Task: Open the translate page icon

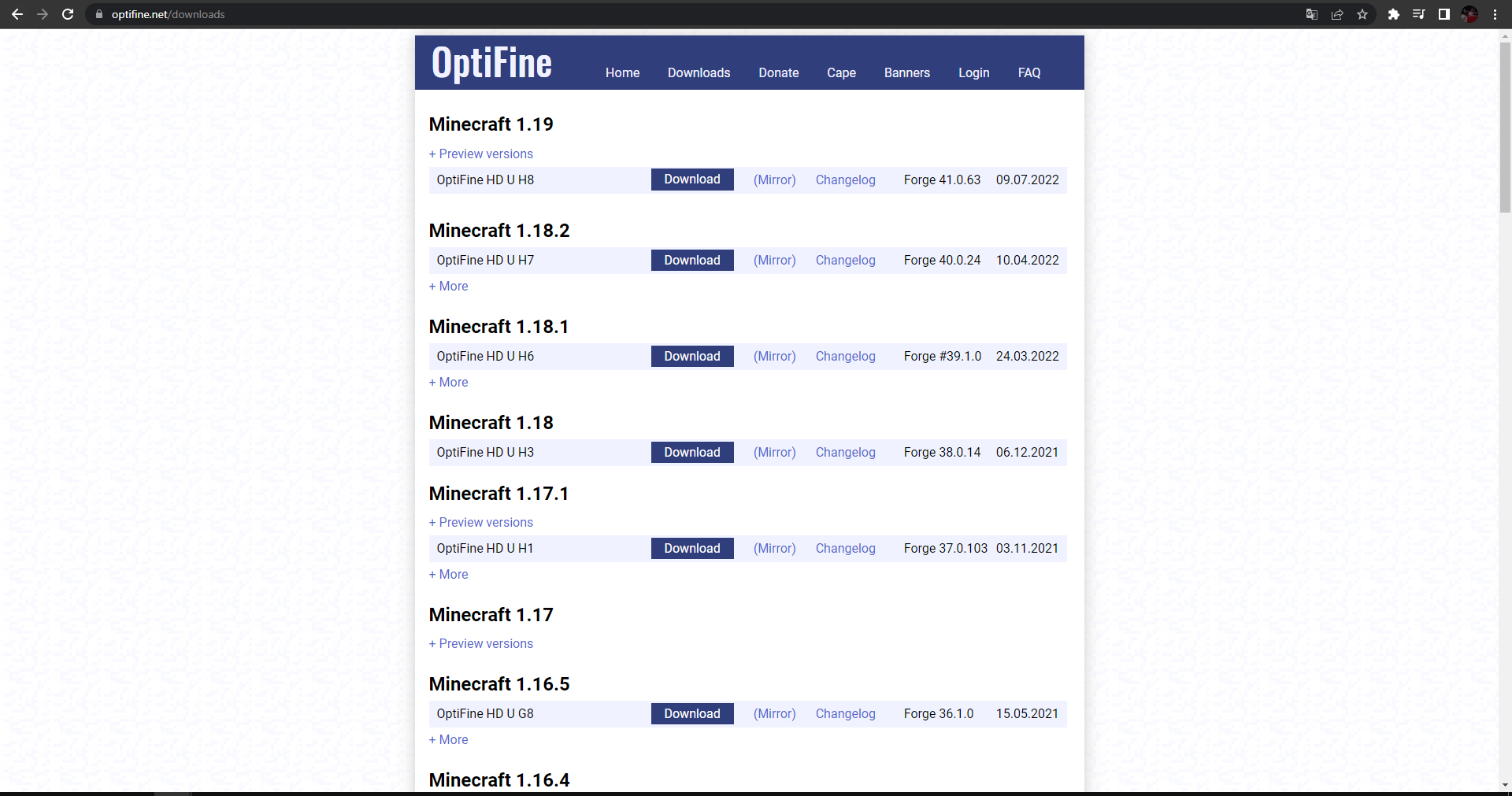Action: tap(1312, 14)
